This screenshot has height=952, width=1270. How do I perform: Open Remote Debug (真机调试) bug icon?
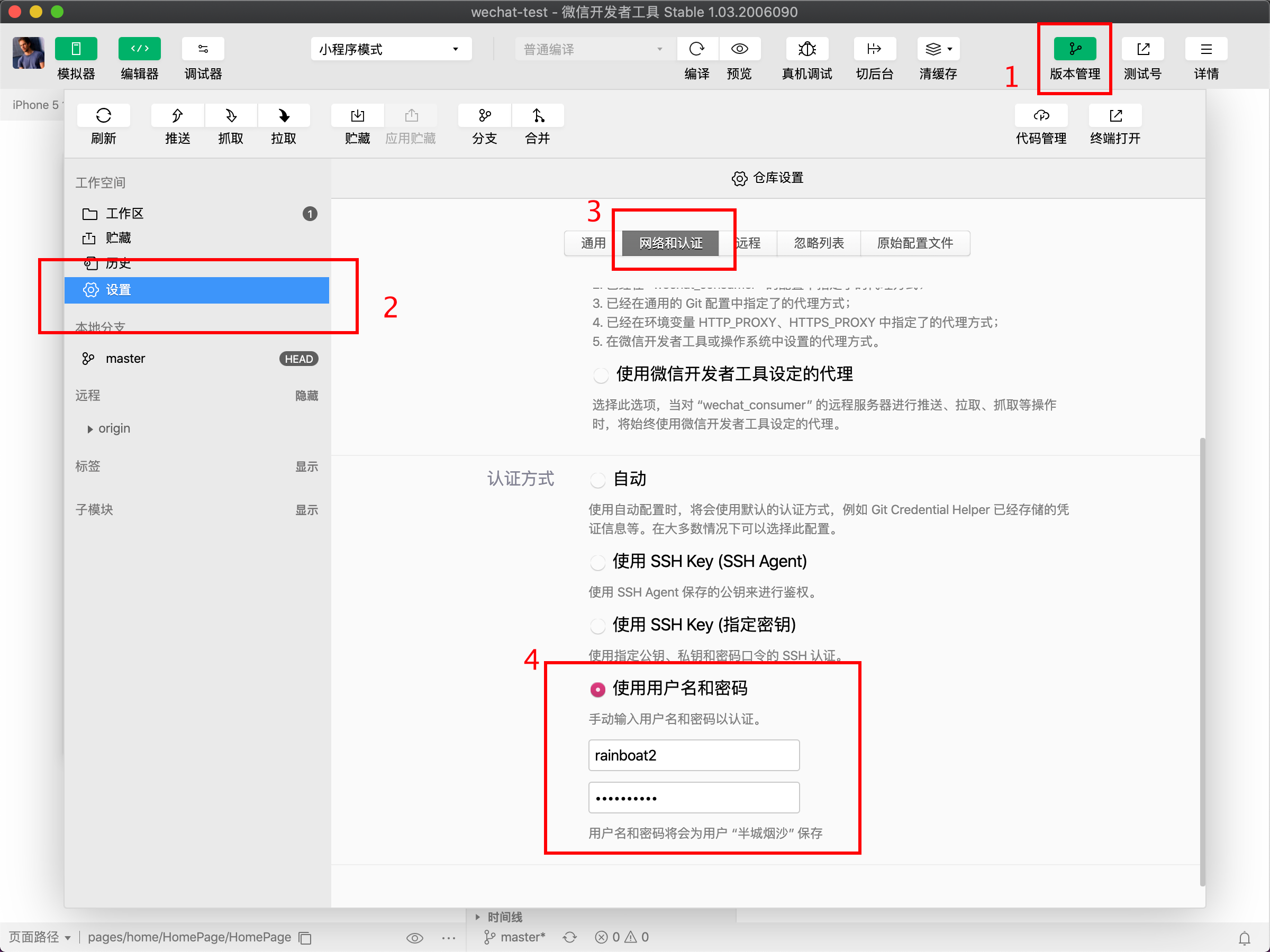point(806,49)
